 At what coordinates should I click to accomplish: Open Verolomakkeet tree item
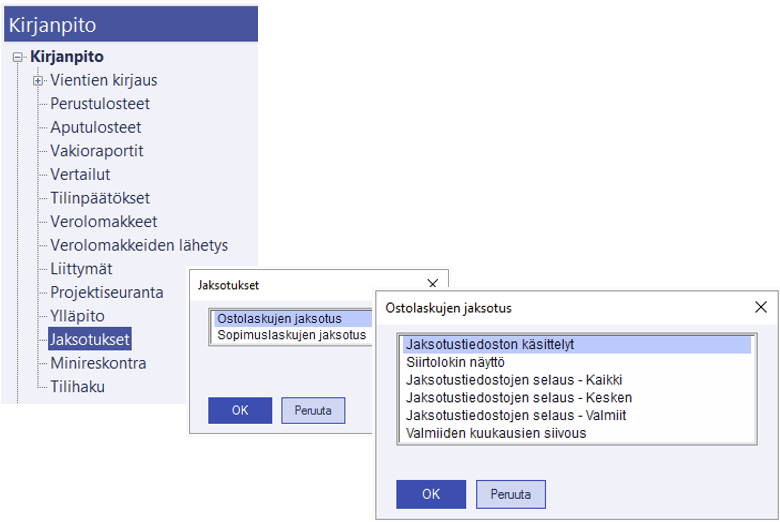pyautogui.click(x=103, y=222)
